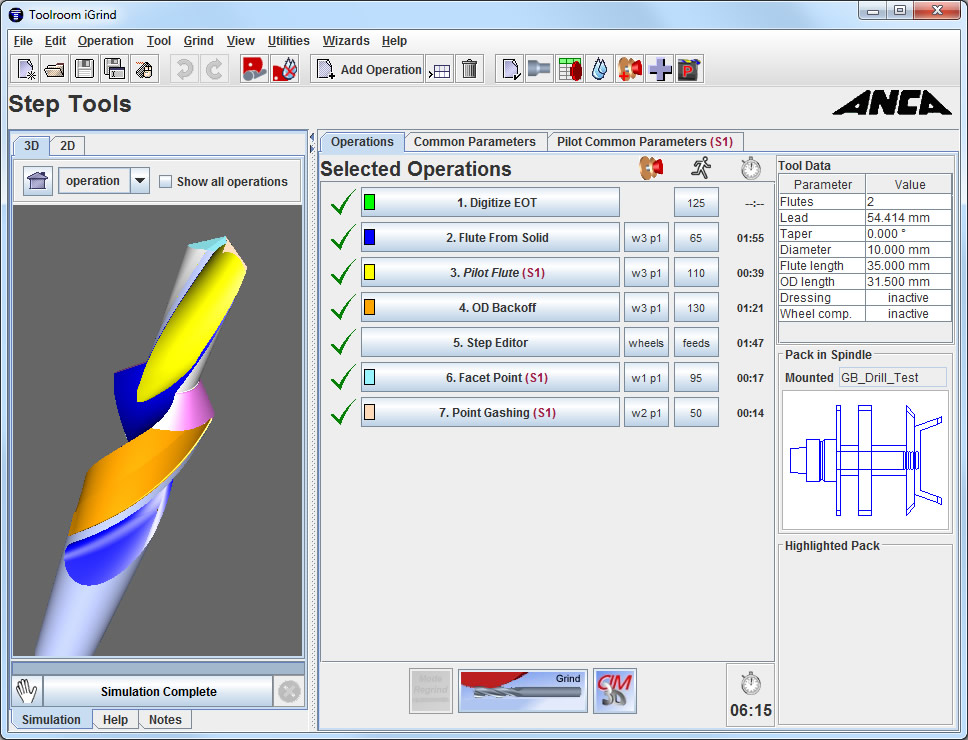Click the Simulation Complete status button
This screenshot has height=740, width=968.
tap(158, 691)
